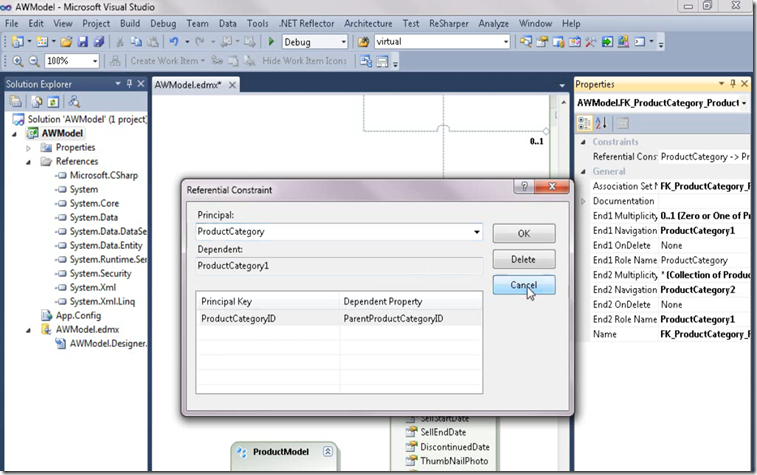The height and width of the screenshot is (475, 757).
Task: Click the Refresh icon in Solution Explorer
Action: click(x=53, y=102)
